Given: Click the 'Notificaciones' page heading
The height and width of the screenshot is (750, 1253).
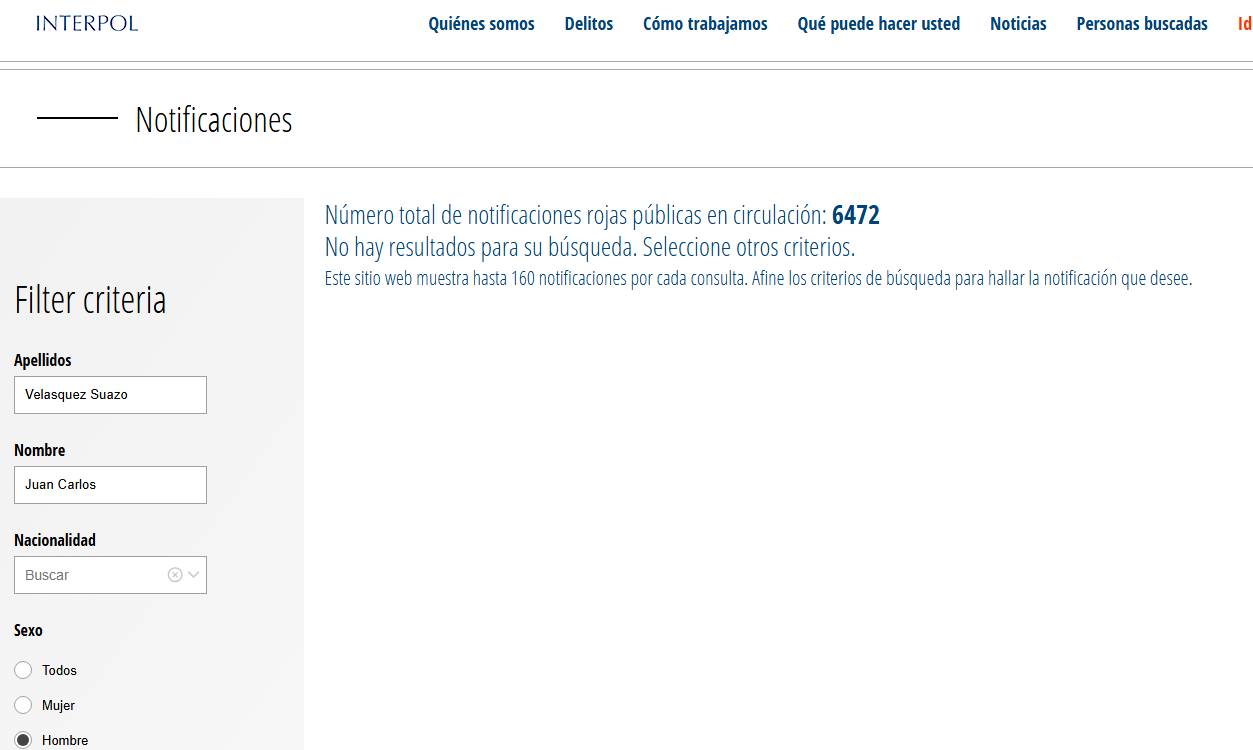Looking at the screenshot, I should tap(214, 120).
